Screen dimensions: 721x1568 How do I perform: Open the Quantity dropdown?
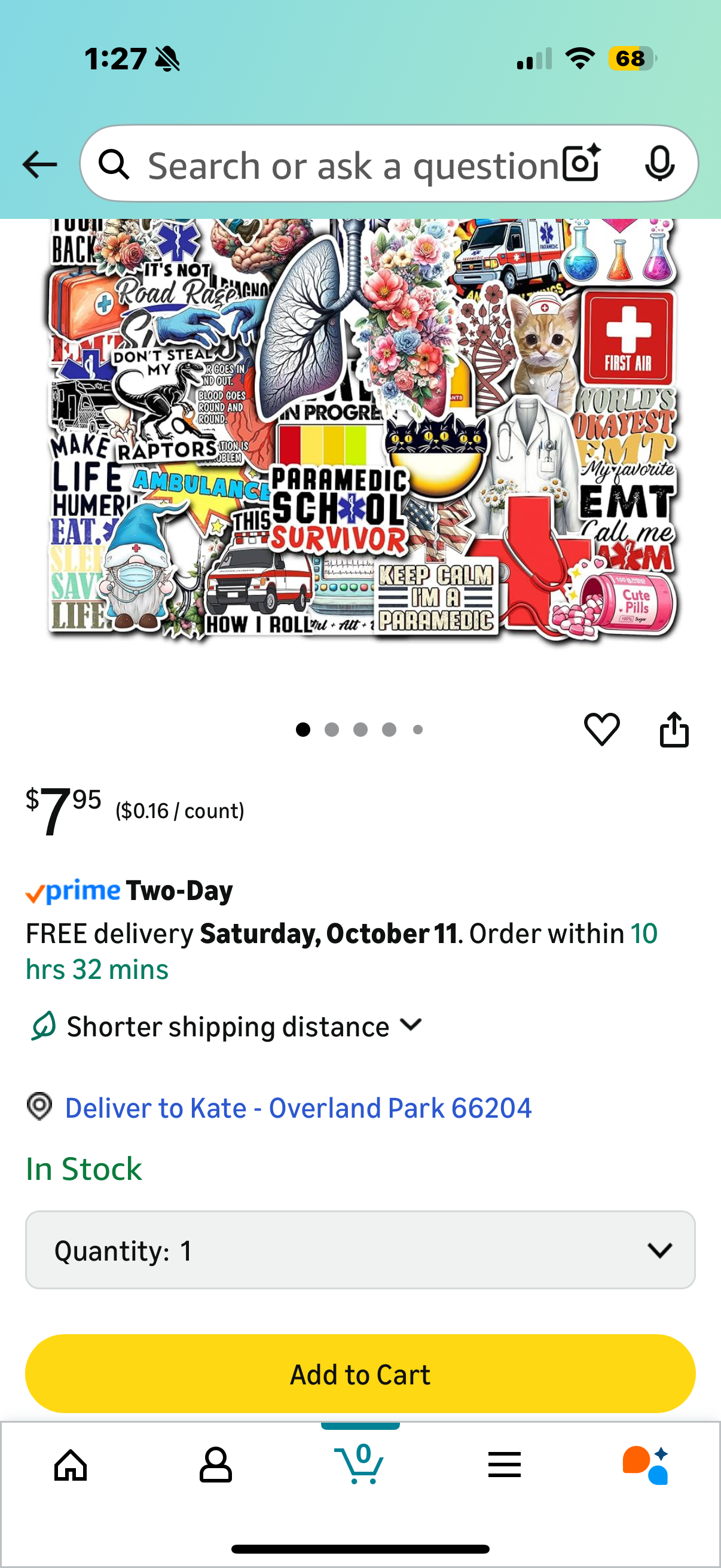(360, 1250)
